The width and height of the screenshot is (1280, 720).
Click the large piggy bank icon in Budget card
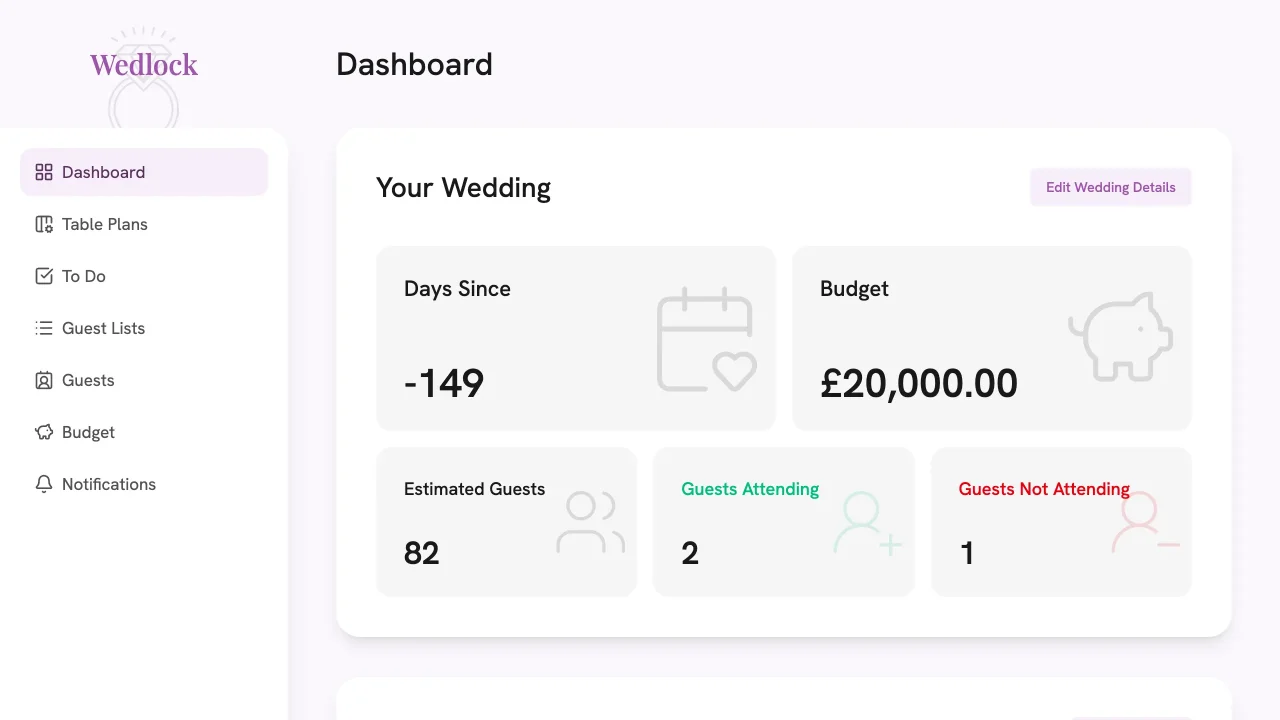click(x=1120, y=336)
